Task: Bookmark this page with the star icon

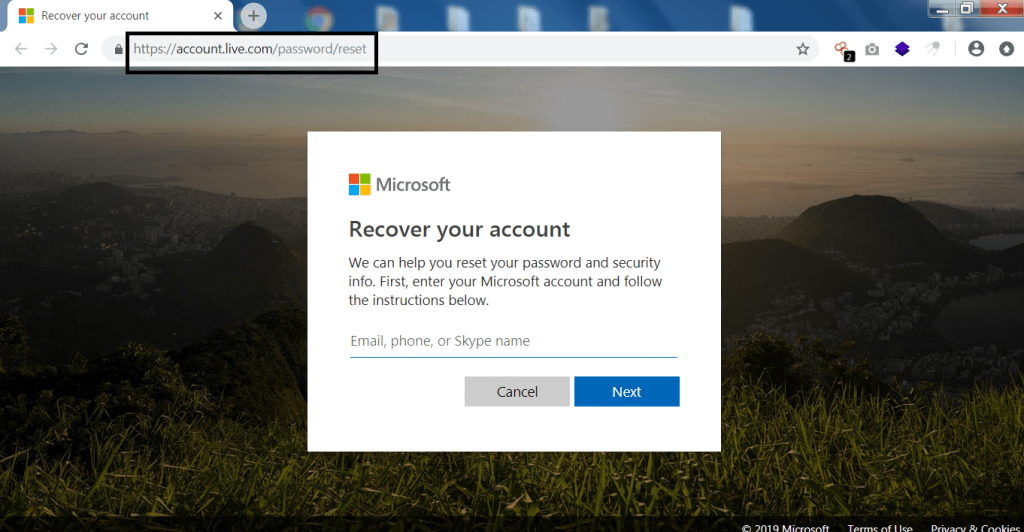Action: [803, 49]
